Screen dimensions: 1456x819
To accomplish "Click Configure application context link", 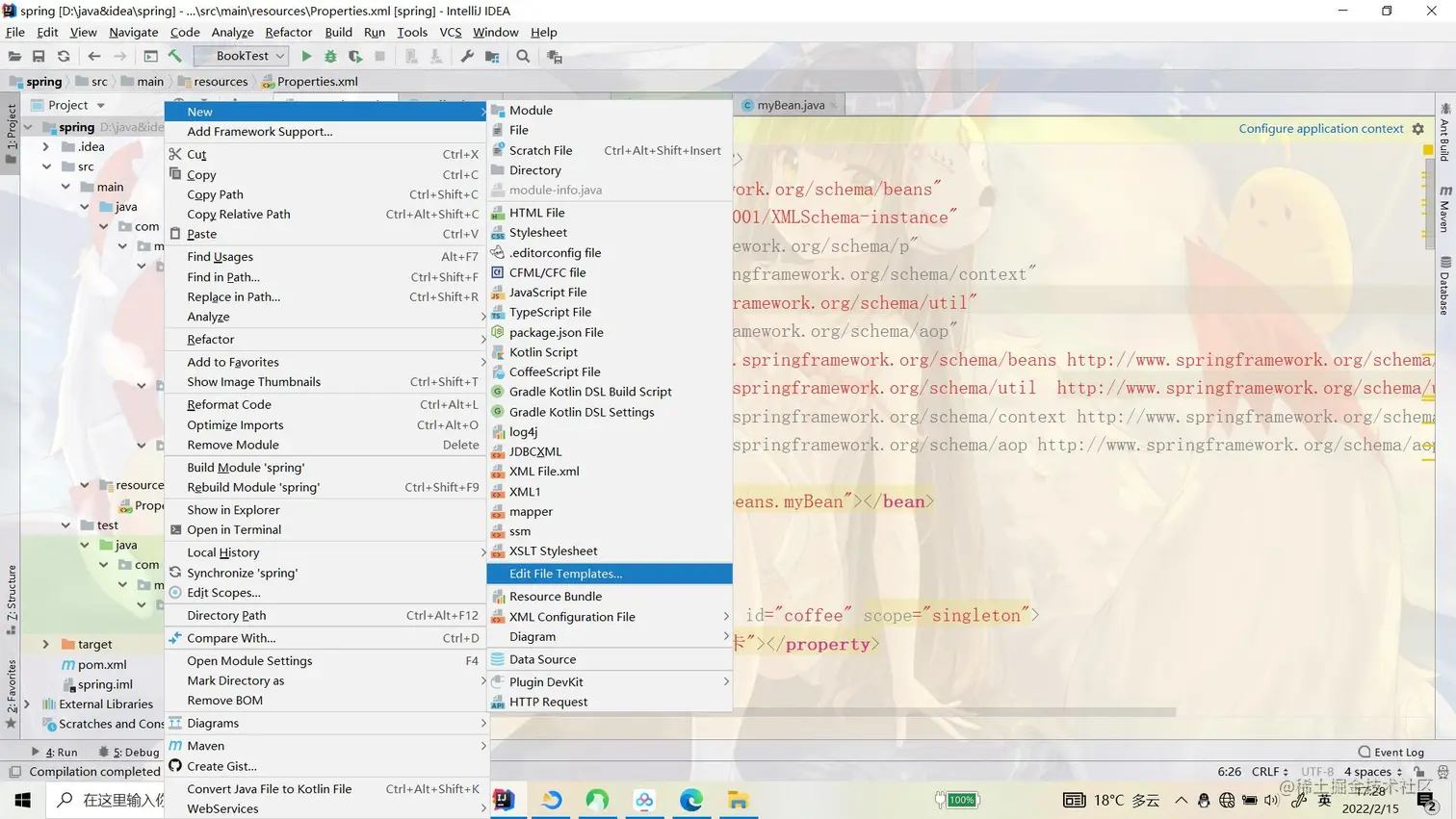I will pos(1320,129).
